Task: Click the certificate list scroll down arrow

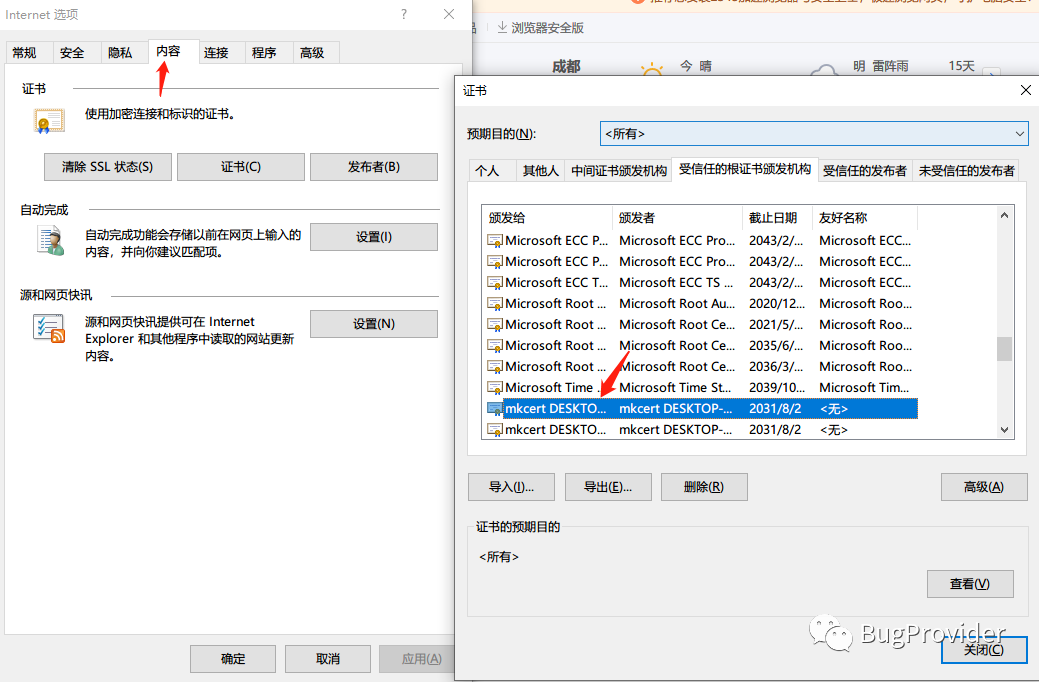Action: click(1005, 430)
